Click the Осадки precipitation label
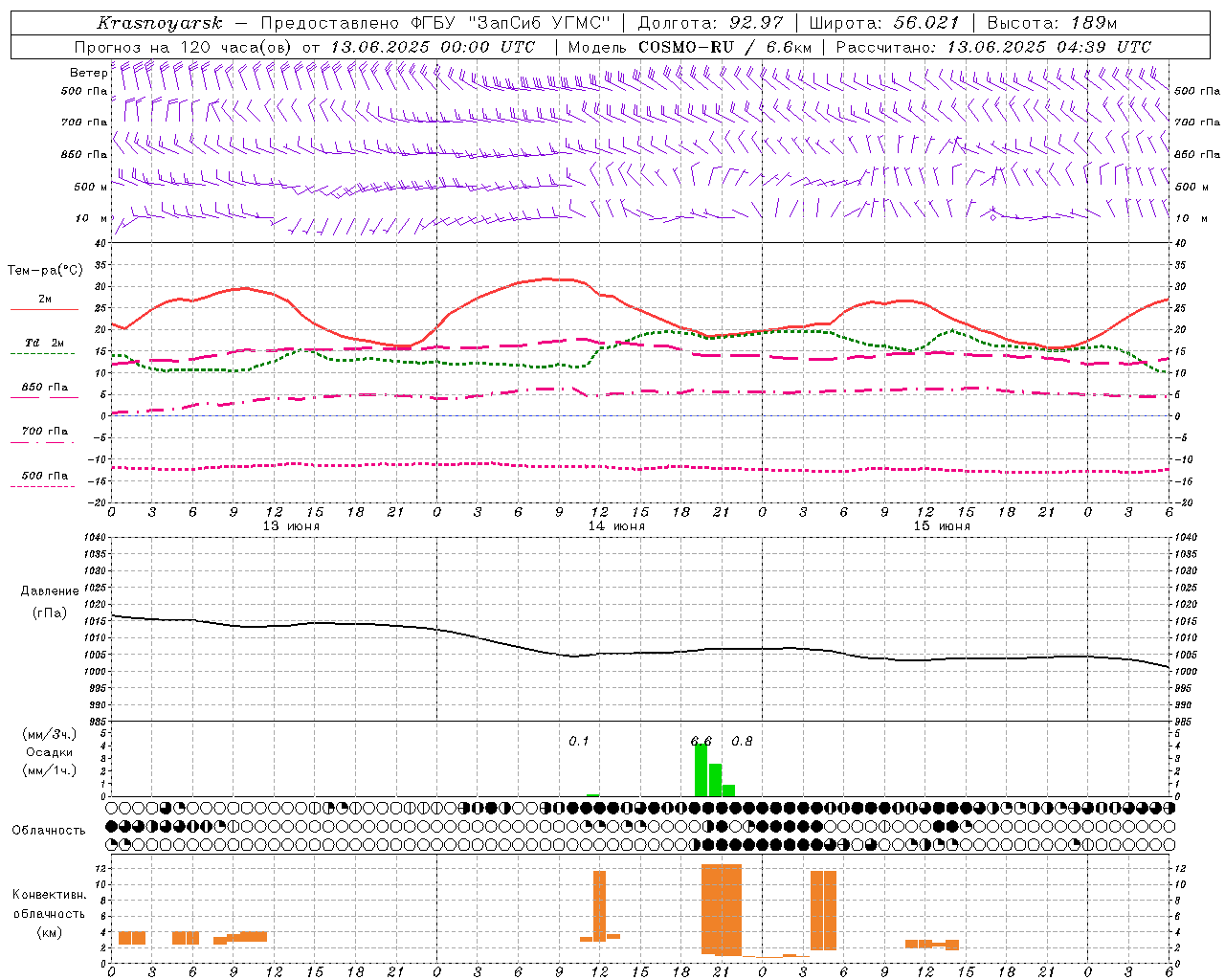The image size is (1225, 980). (x=50, y=752)
